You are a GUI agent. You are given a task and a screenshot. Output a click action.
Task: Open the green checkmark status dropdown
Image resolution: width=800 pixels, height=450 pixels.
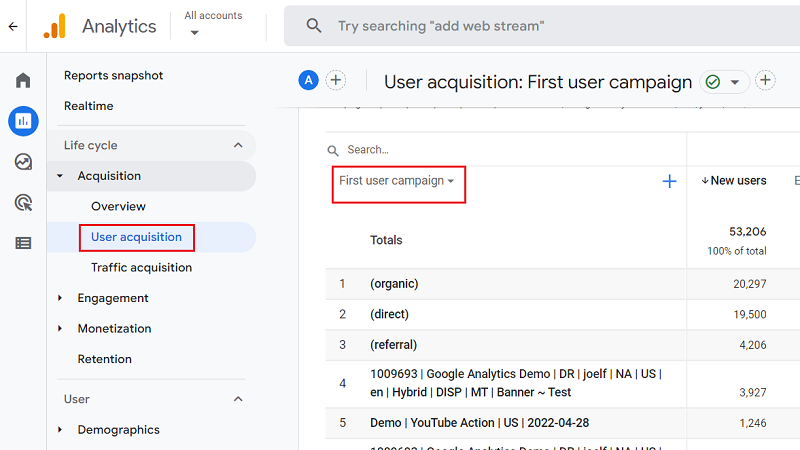tap(726, 82)
